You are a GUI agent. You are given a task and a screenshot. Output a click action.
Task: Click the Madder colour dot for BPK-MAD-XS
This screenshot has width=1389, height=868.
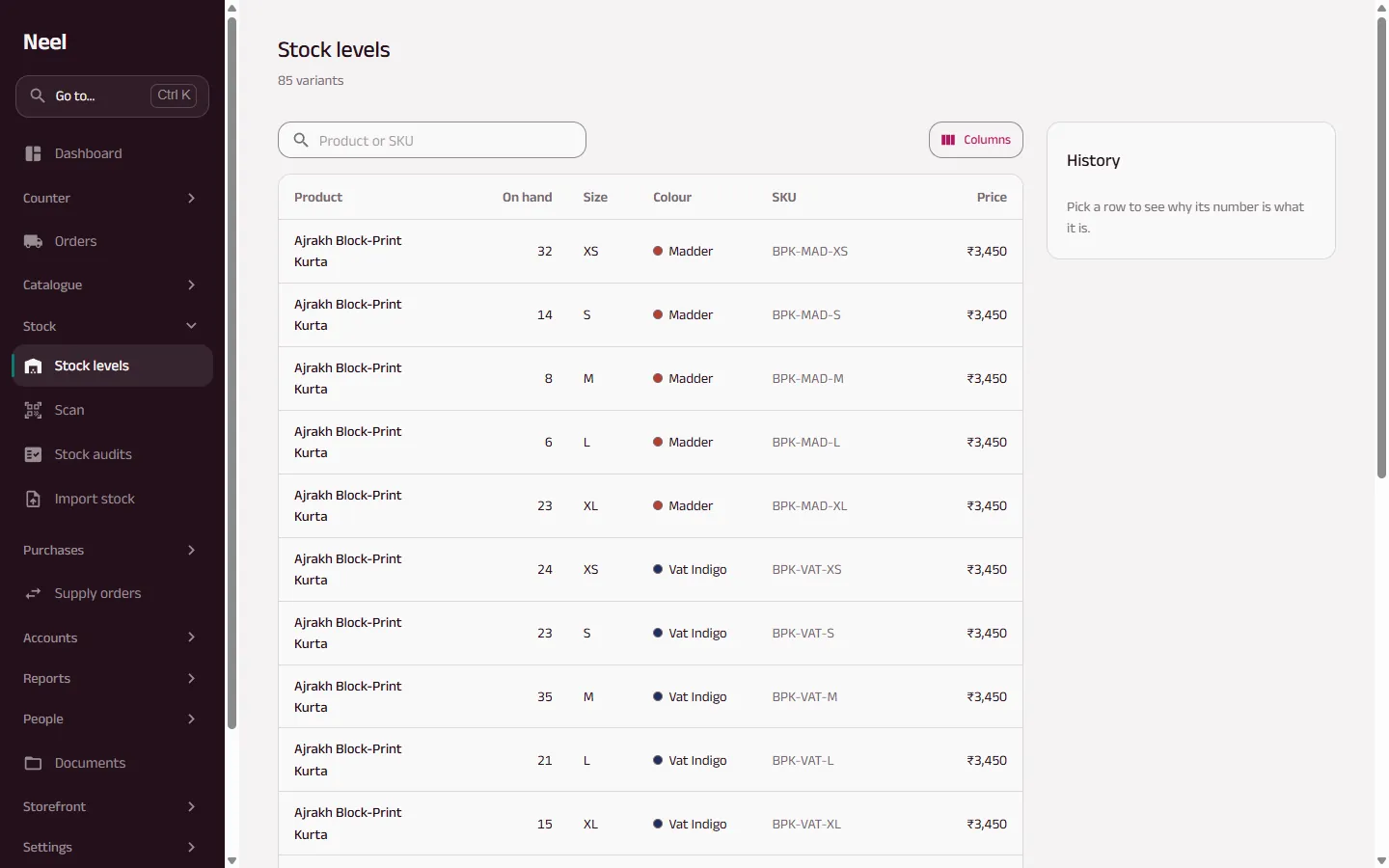click(658, 251)
